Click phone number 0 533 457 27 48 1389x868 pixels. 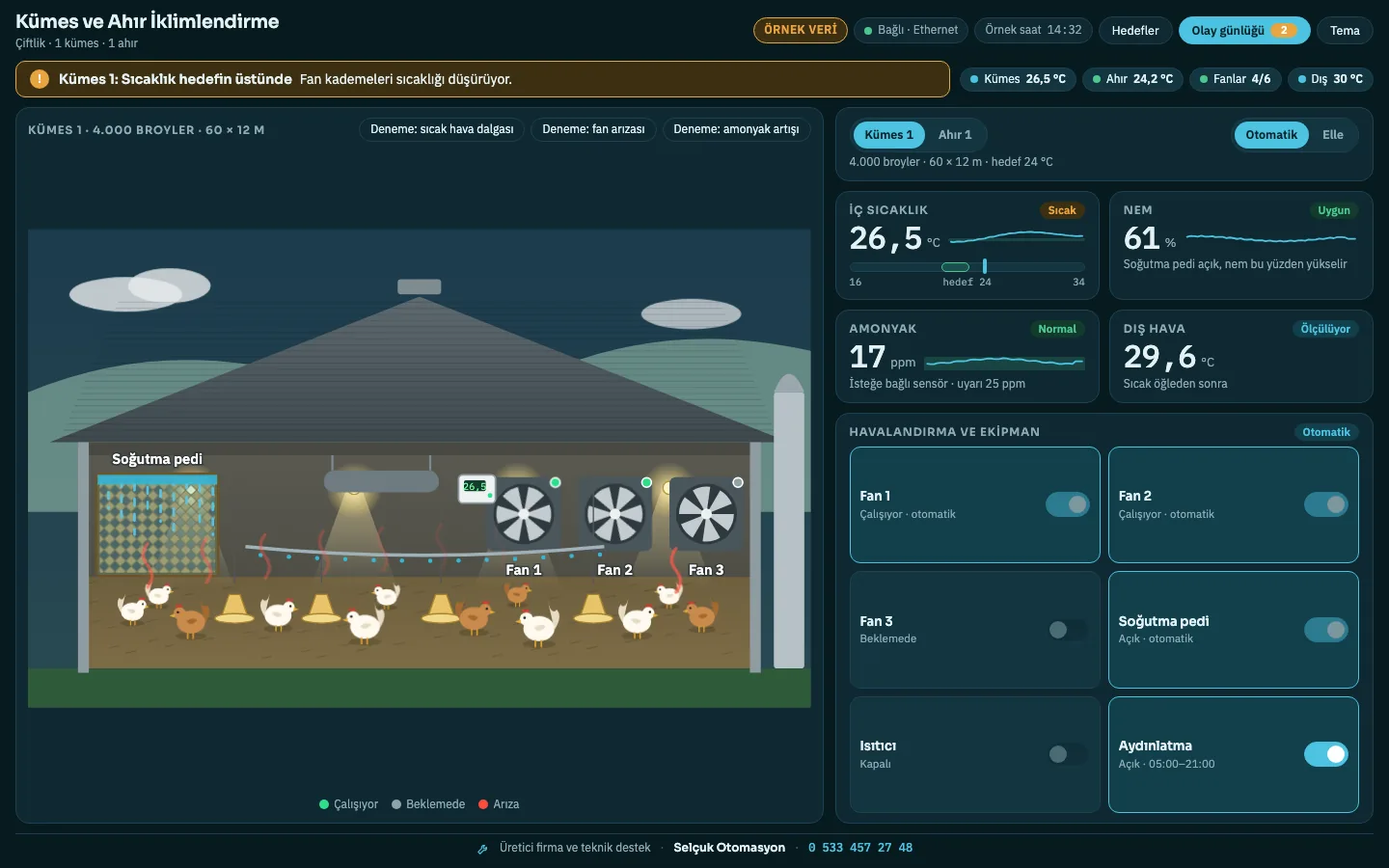[x=860, y=848]
